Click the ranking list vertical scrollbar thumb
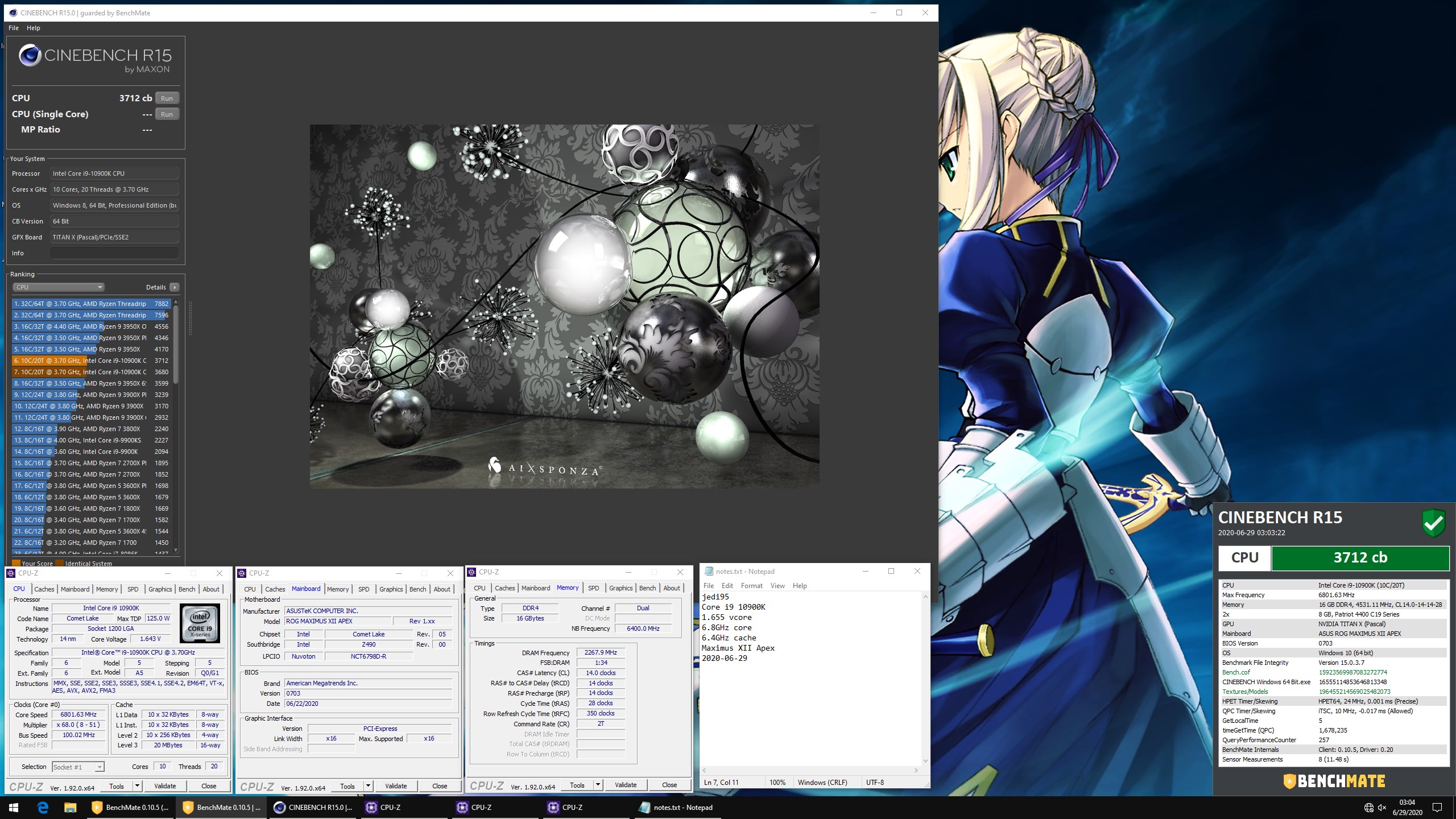The height and width of the screenshot is (819, 1456). (176, 344)
